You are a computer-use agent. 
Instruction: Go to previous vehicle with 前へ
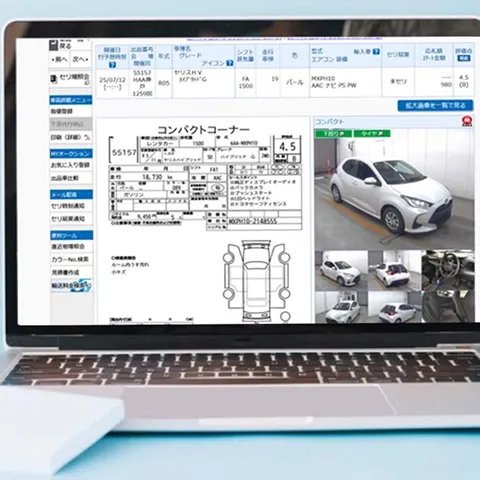pyautogui.click(x=60, y=60)
